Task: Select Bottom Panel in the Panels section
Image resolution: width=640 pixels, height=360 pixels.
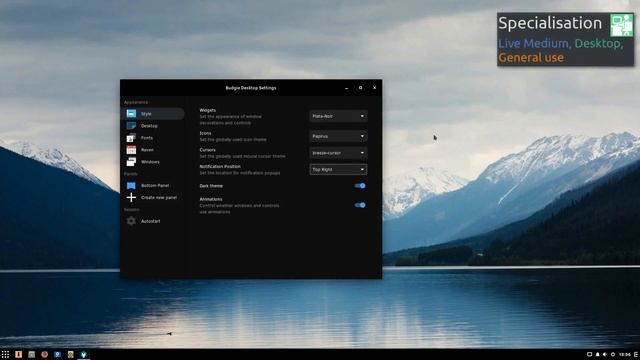Action: click(152, 185)
